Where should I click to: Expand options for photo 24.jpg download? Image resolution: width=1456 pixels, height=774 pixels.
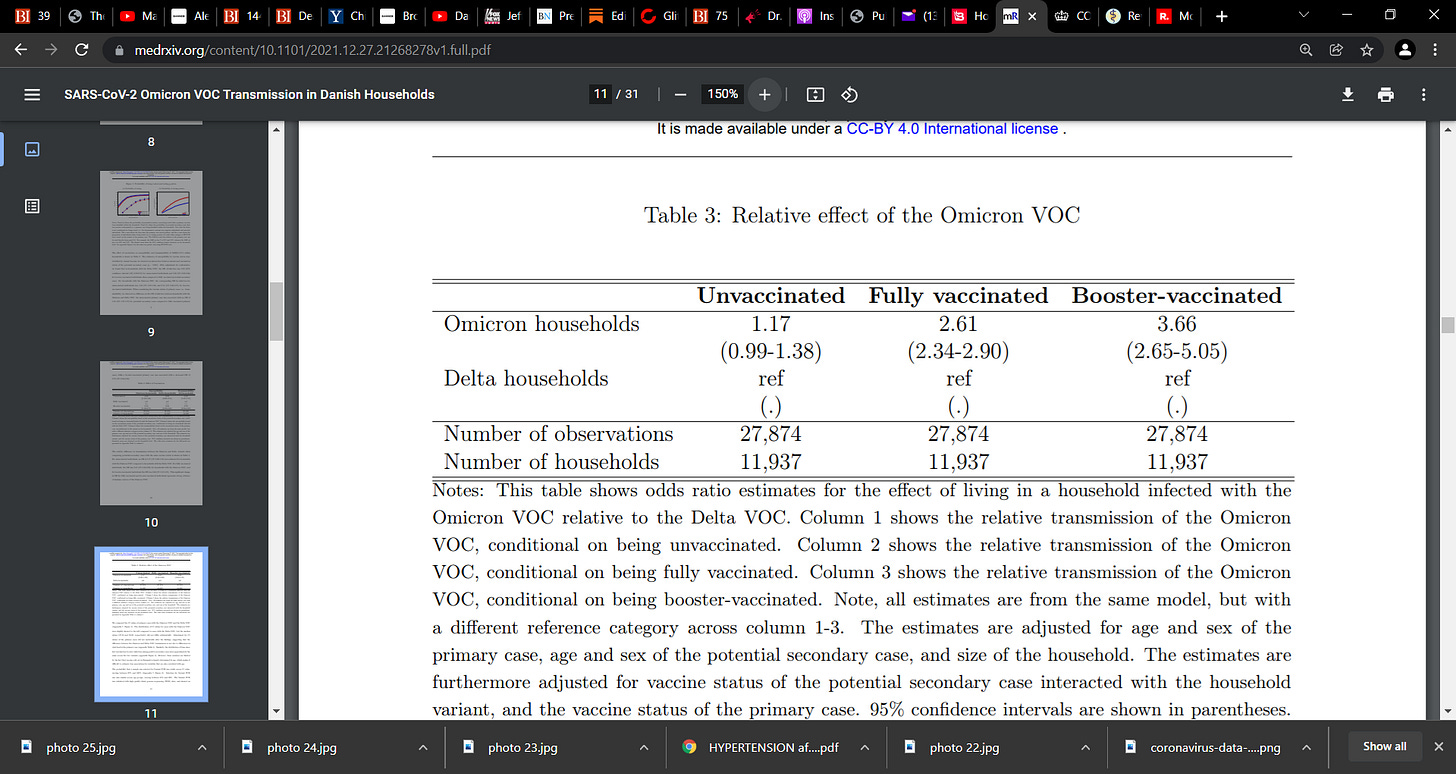(x=423, y=747)
